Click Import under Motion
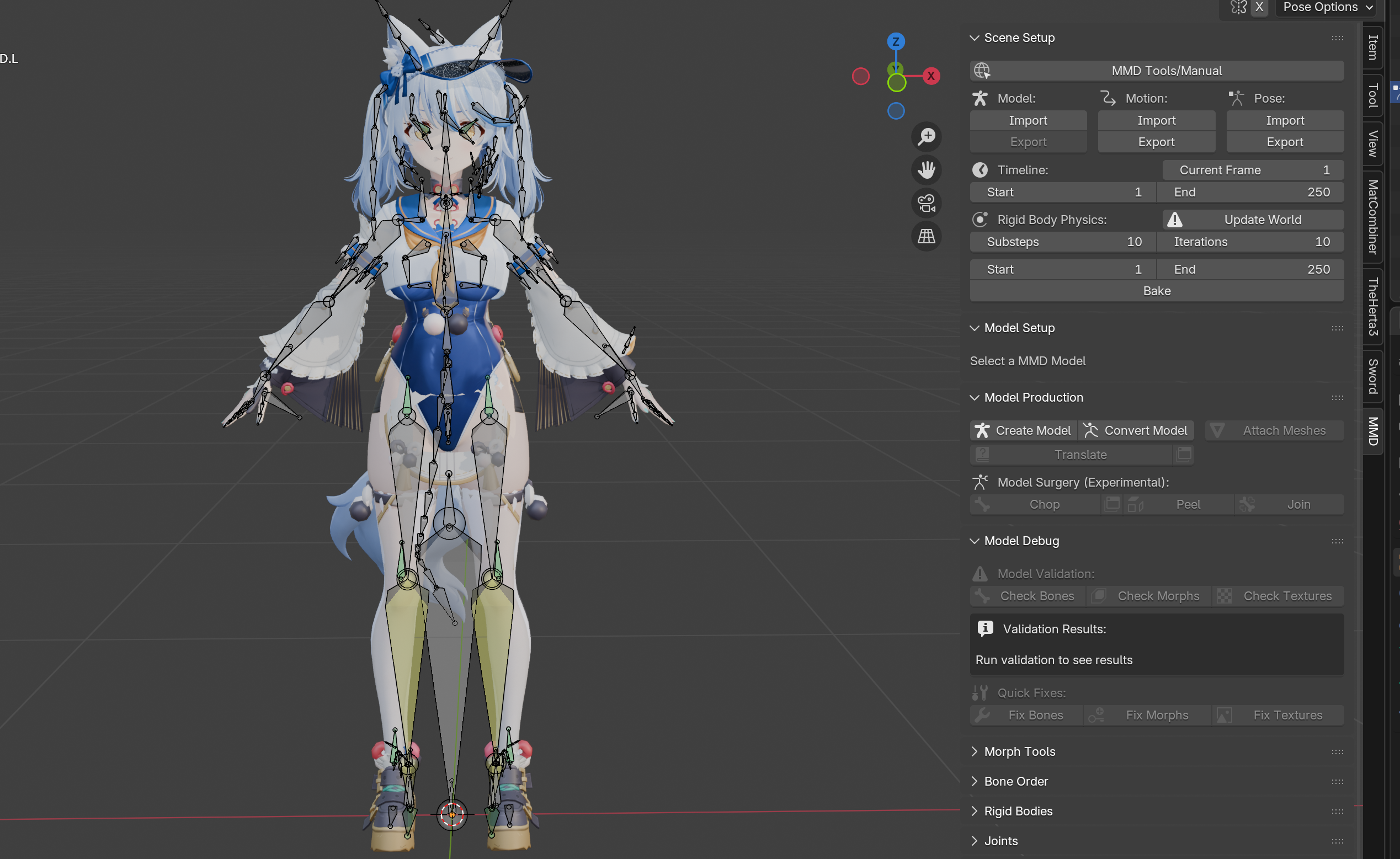The image size is (1400, 859). [1156, 120]
